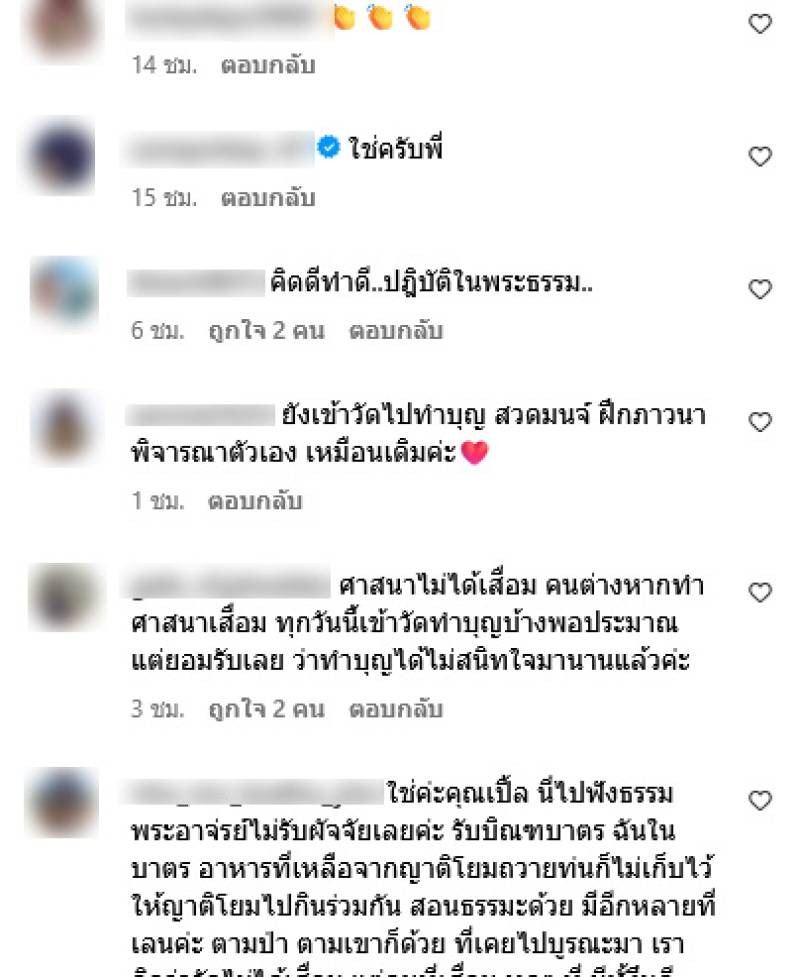Reply to the 14 ชม. comment
Screen dimensions: 800x977
tap(268, 65)
